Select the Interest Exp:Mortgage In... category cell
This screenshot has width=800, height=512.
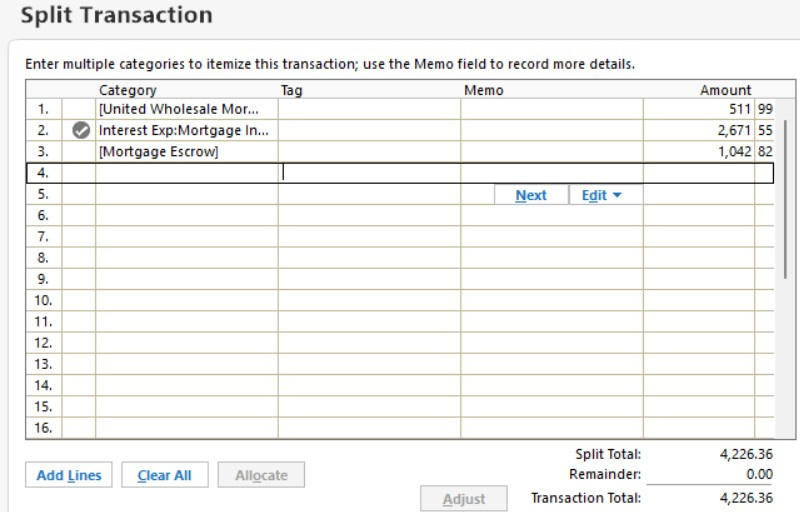click(x=186, y=131)
